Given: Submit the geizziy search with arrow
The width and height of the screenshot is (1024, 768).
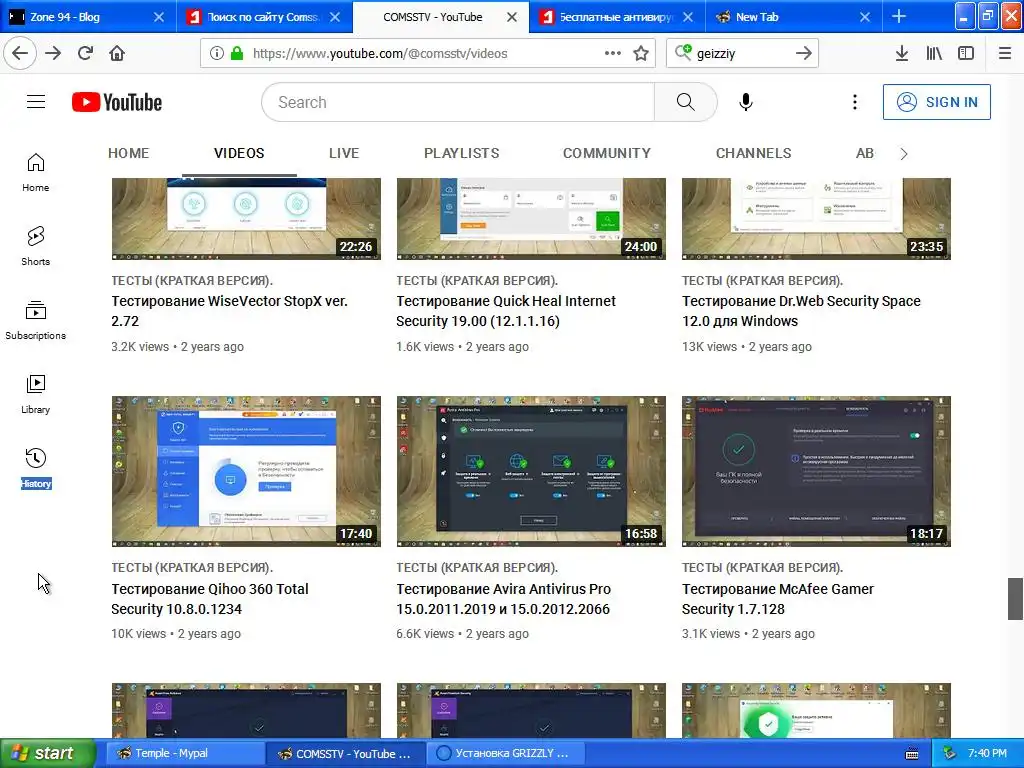Looking at the screenshot, I should coord(804,53).
